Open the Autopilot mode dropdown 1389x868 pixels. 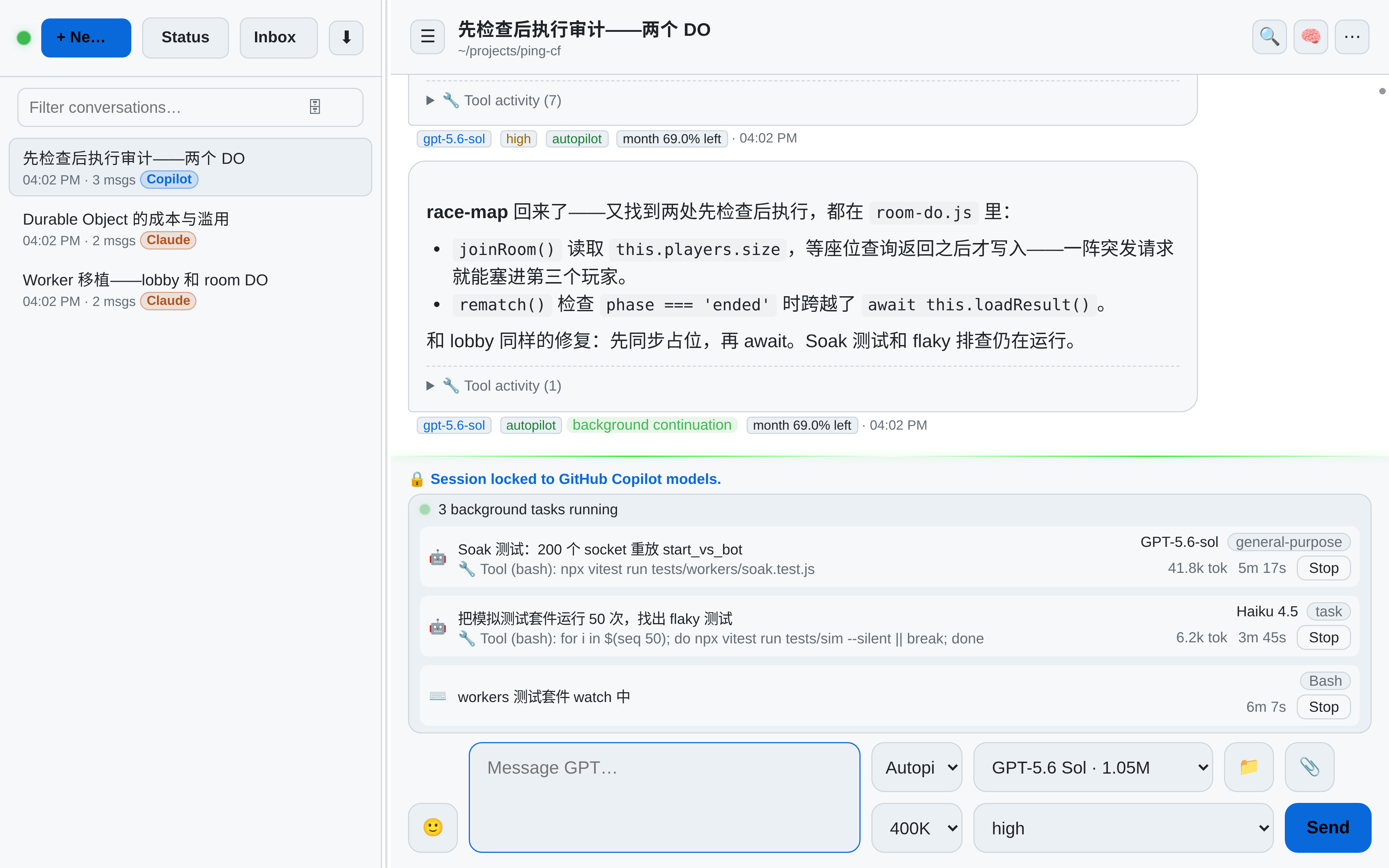[x=917, y=767]
